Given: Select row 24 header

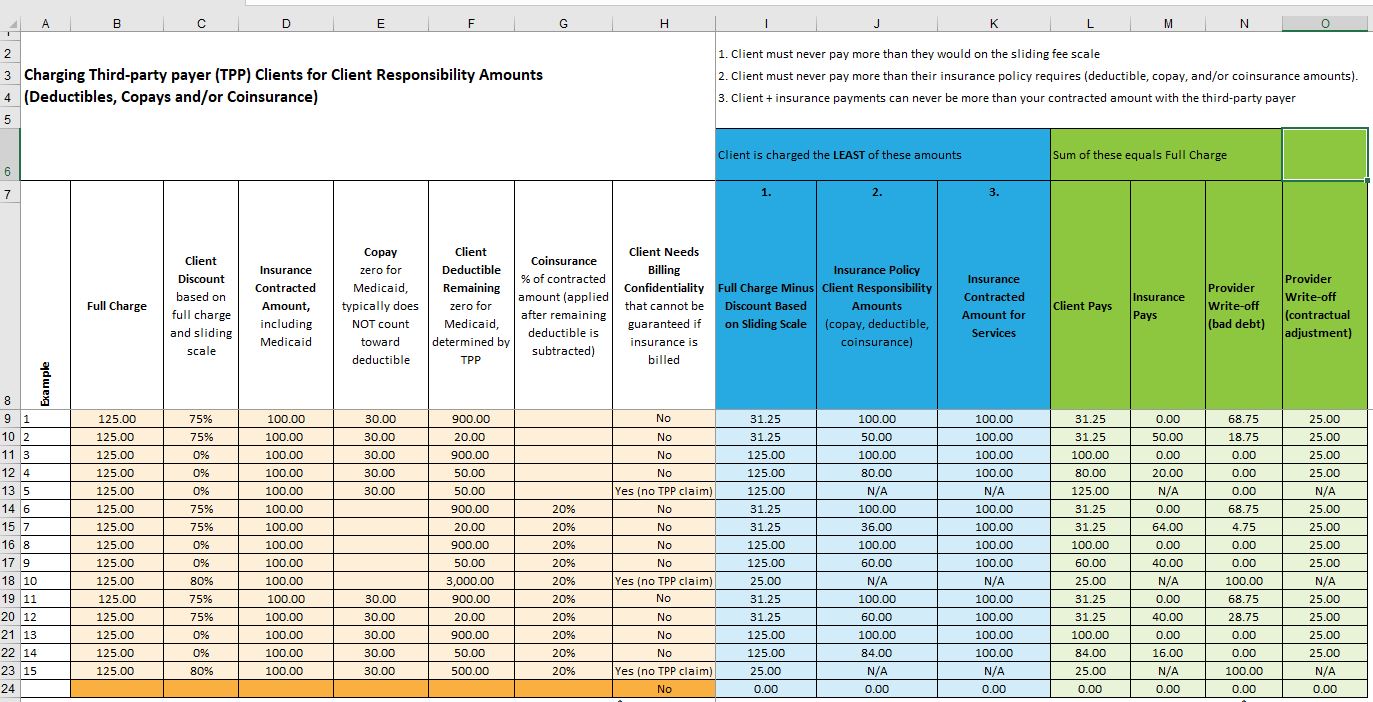Looking at the screenshot, I should [9, 689].
